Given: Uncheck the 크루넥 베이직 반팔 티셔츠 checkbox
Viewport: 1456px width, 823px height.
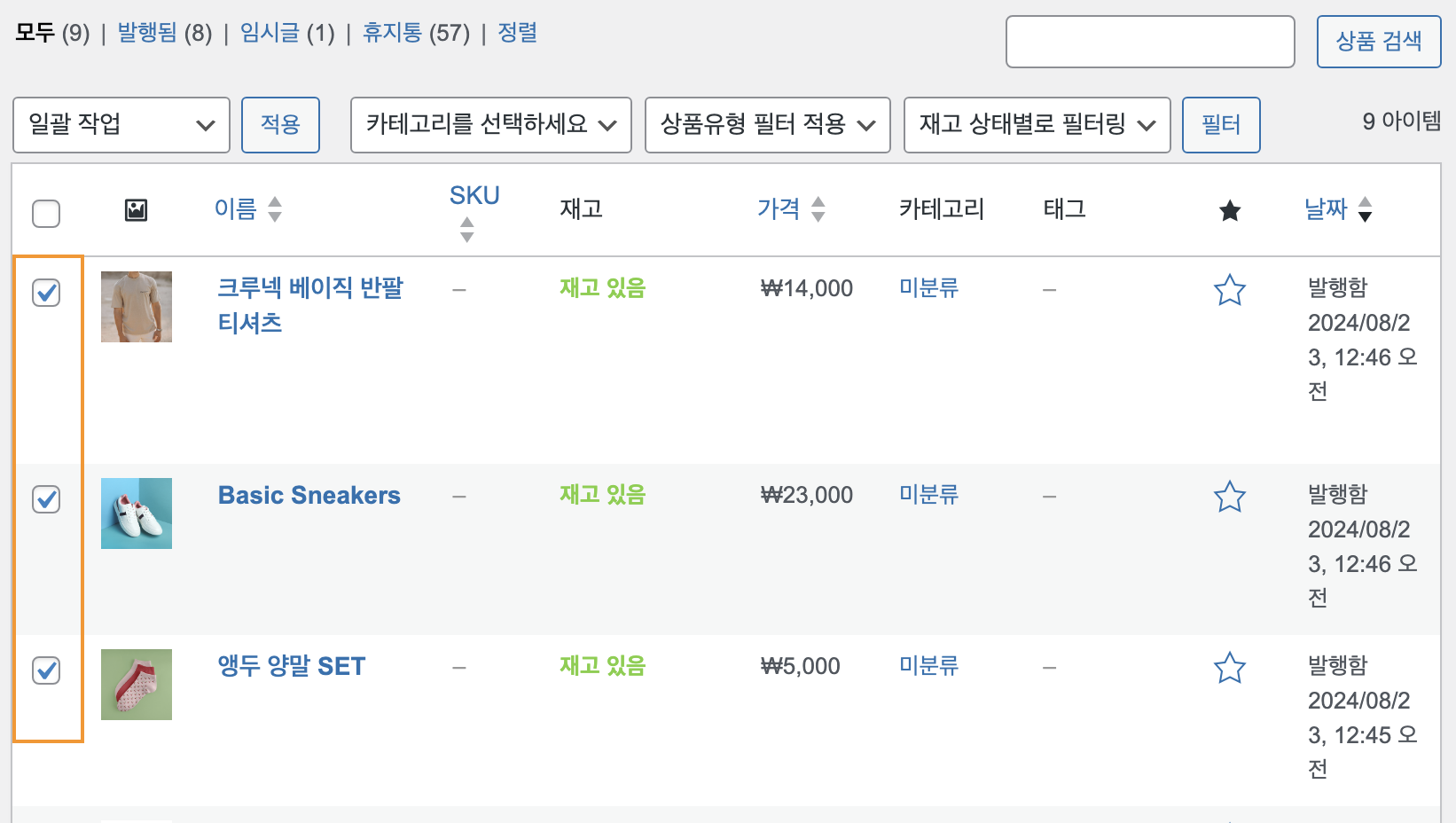Looking at the screenshot, I should (46, 293).
